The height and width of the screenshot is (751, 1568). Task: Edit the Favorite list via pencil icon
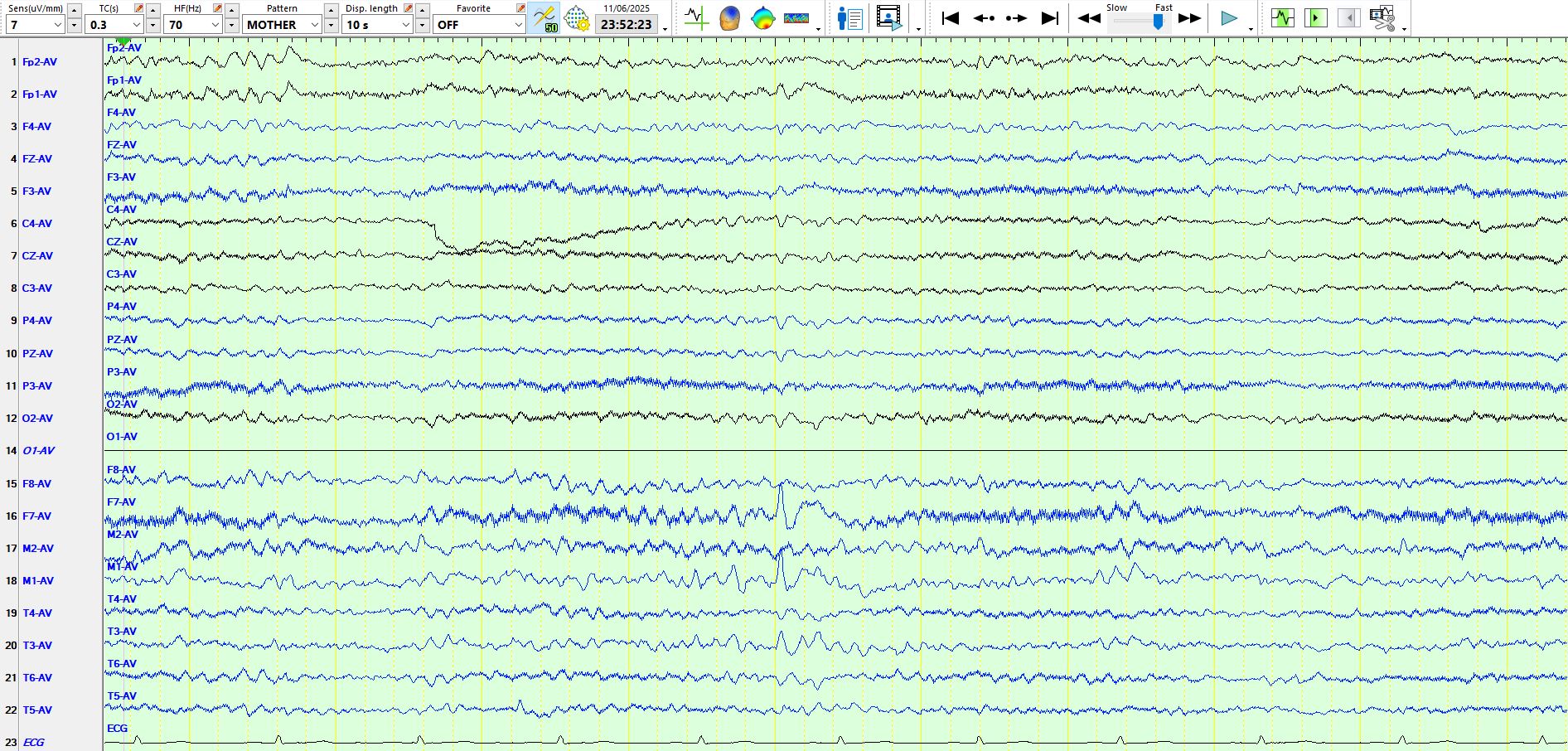click(520, 8)
